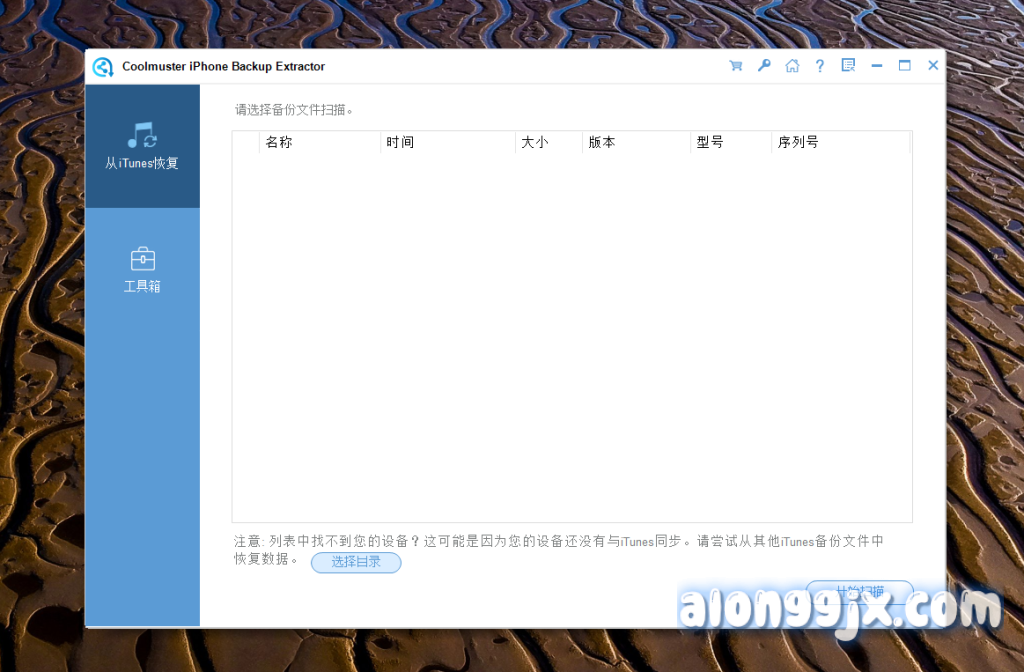Click the feedback form icon in title bar
Viewport: 1024px width, 672px height.
(x=848, y=66)
